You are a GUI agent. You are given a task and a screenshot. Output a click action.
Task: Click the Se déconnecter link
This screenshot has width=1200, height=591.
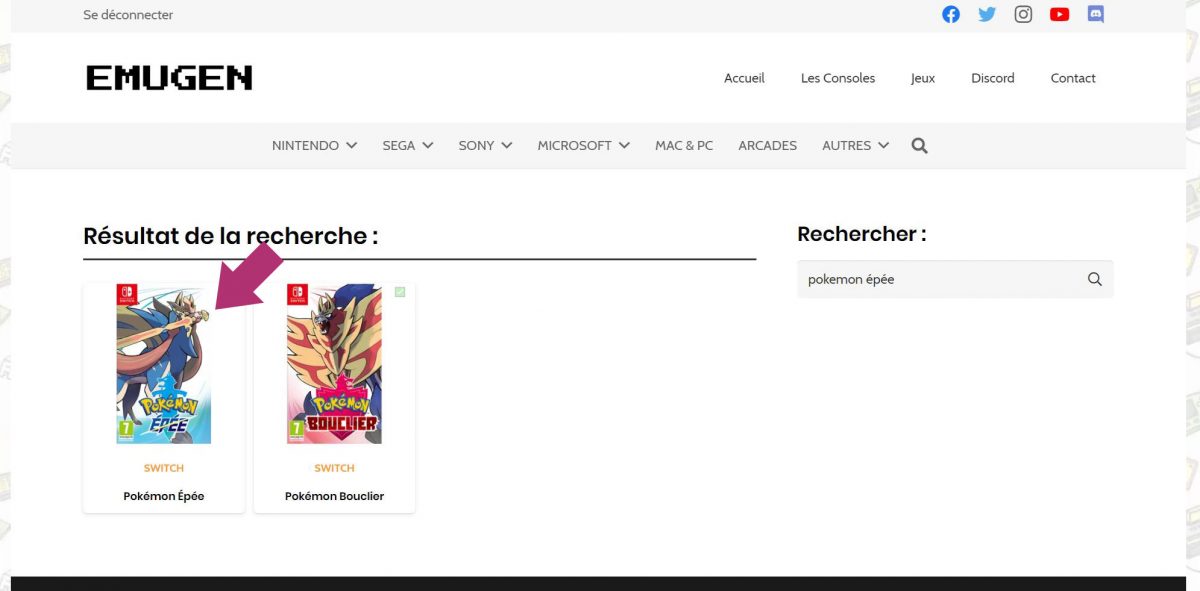click(x=128, y=15)
